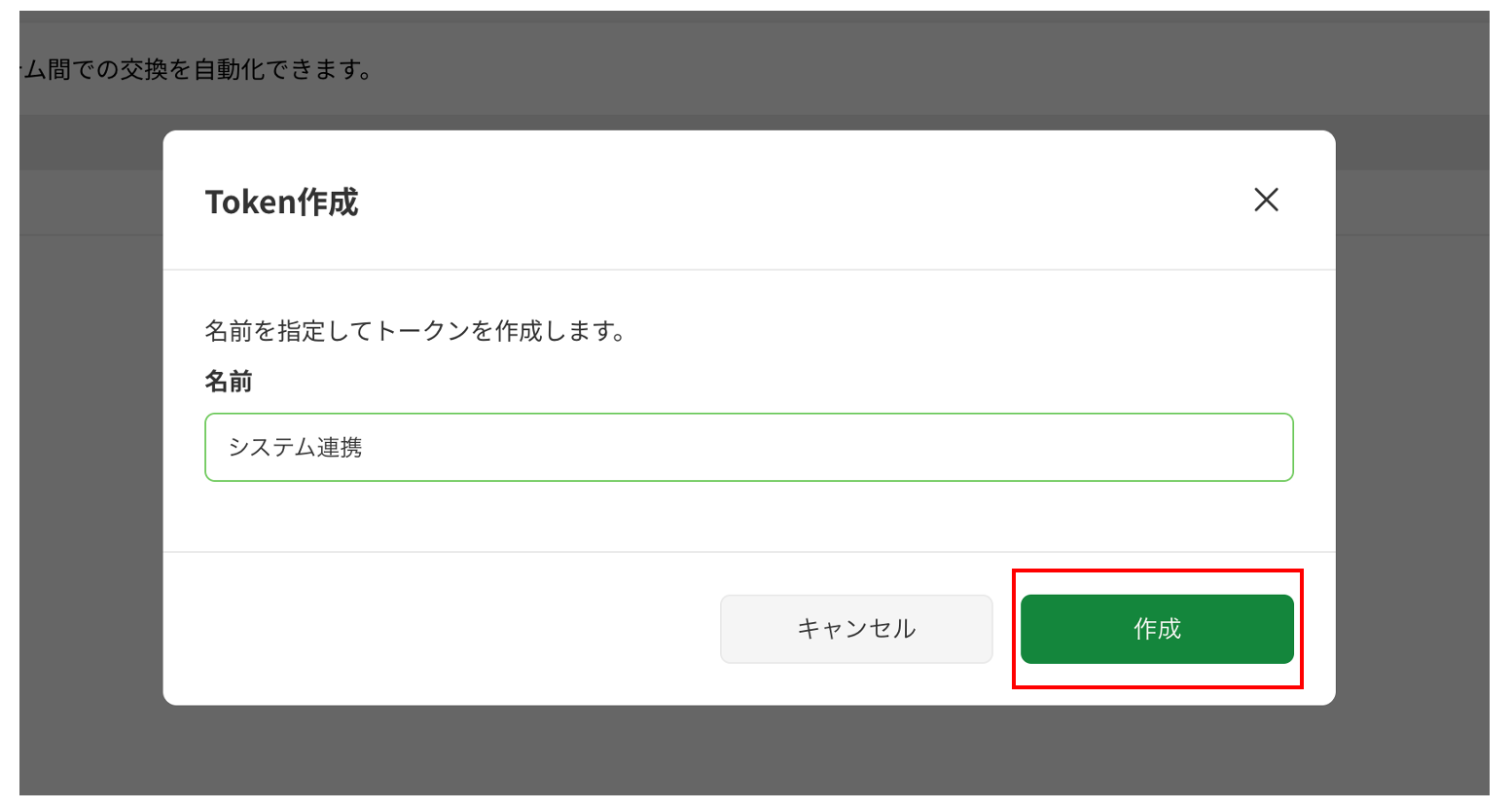The height and width of the screenshot is (810, 1512).
Task: Close the Token作成 dialog with X icon
Action: (x=1266, y=200)
